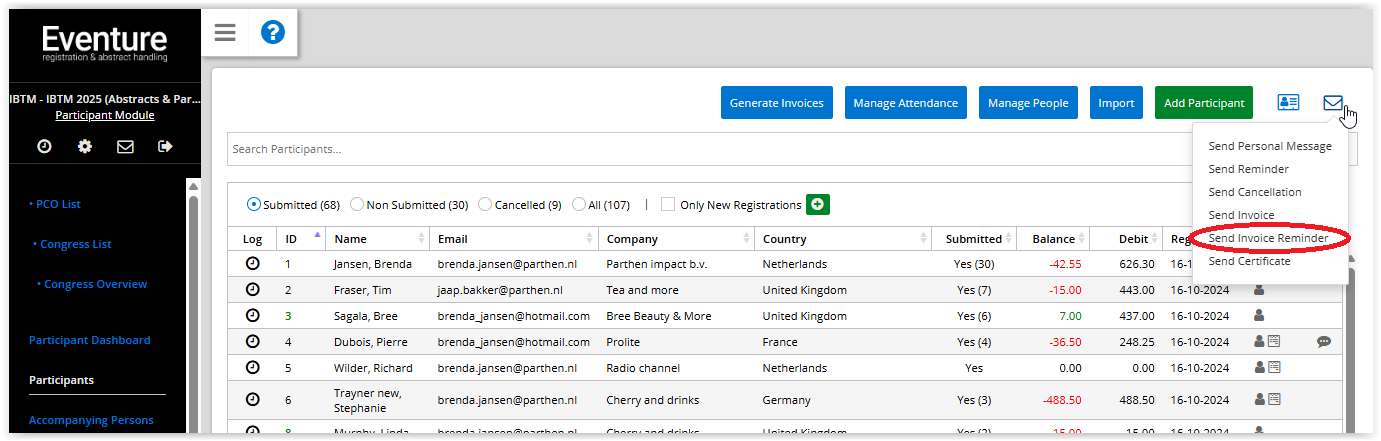Viewport: 1381px width, 441px height.
Task: Enable the Only New Registrations checkbox
Action: (668, 205)
